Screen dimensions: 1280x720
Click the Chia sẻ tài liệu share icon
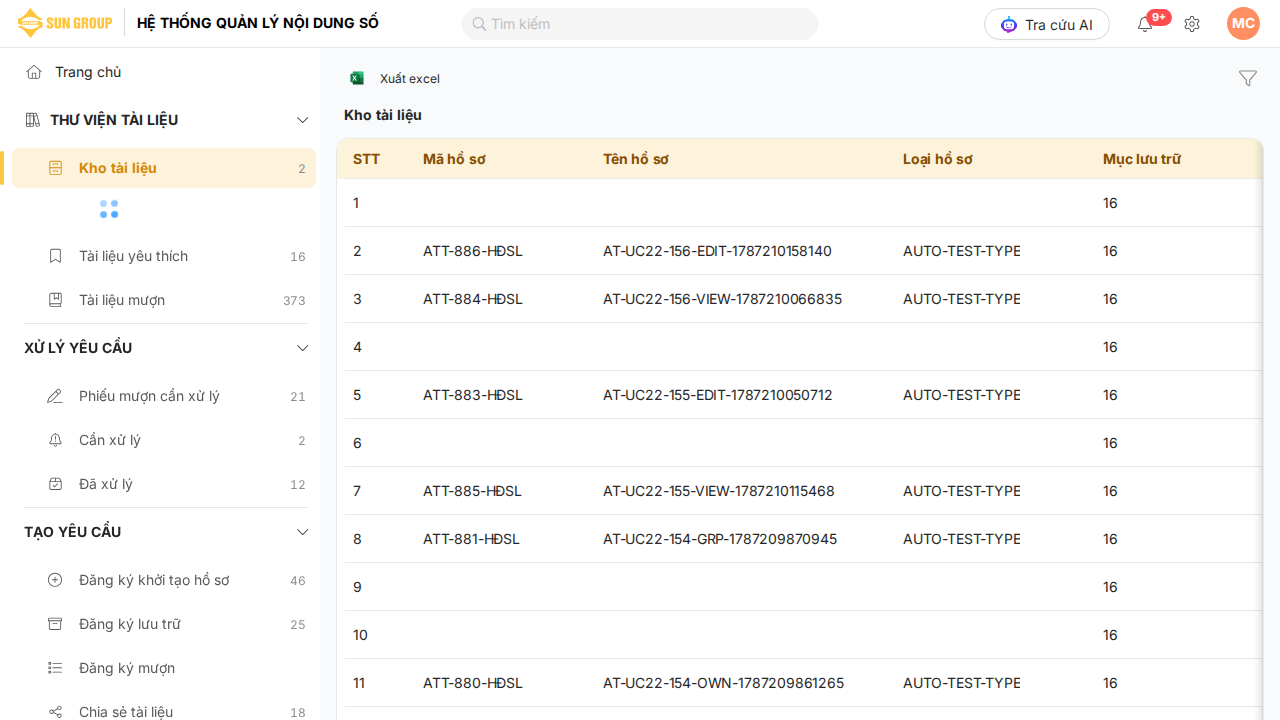pos(55,712)
